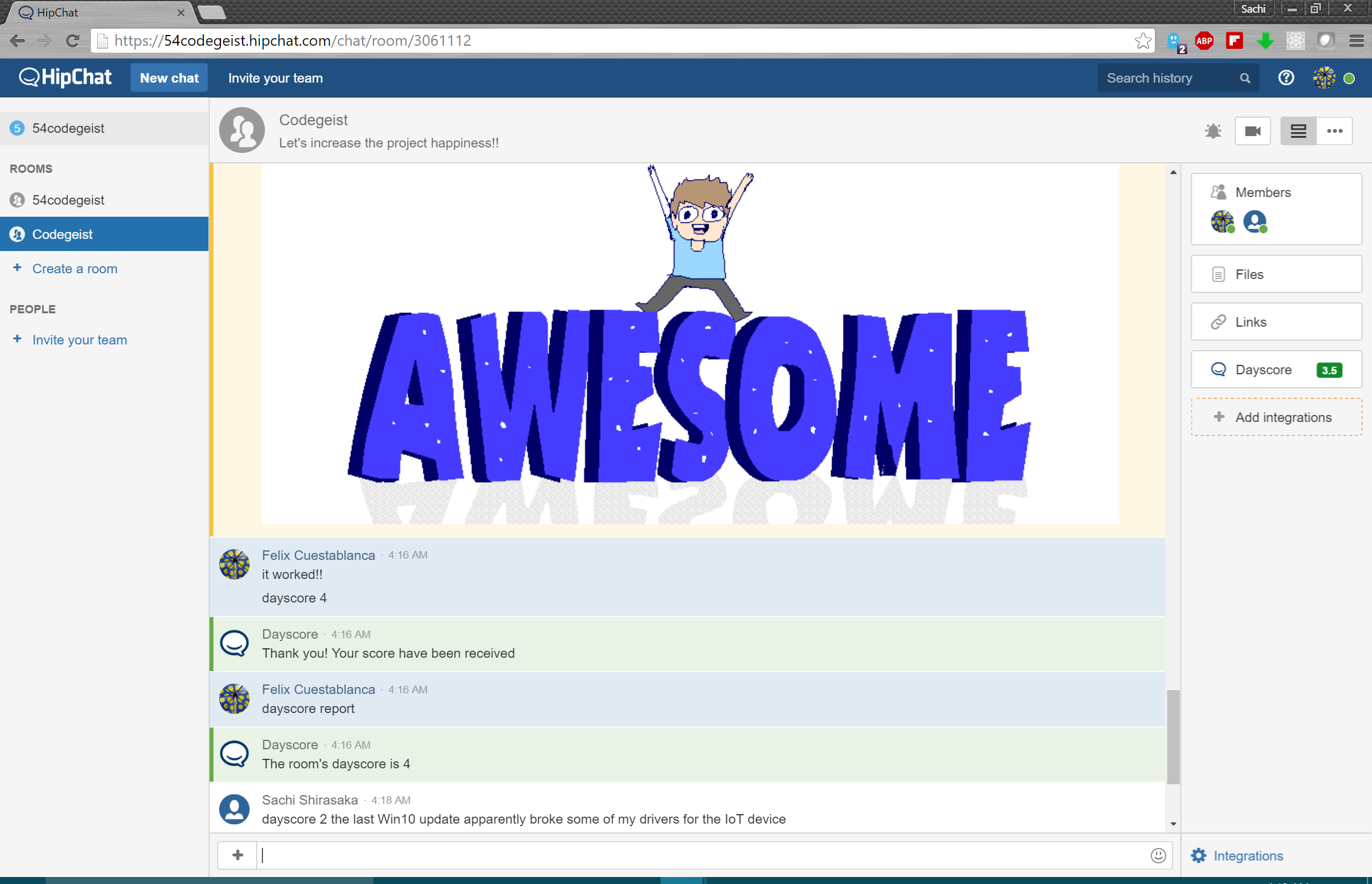
Task: Start a video call with camera icon
Action: pos(1253,131)
